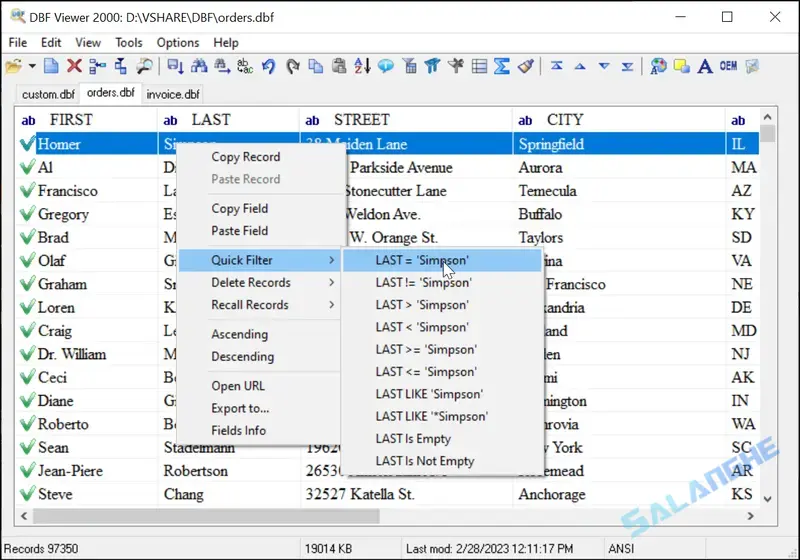Click the vertical scrollbar down arrow

click(x=767, y=499)
